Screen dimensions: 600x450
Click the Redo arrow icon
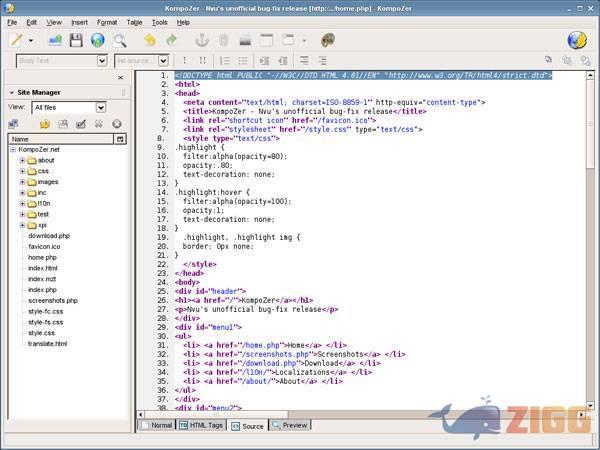pyautogui.click(x=171, y=41)
